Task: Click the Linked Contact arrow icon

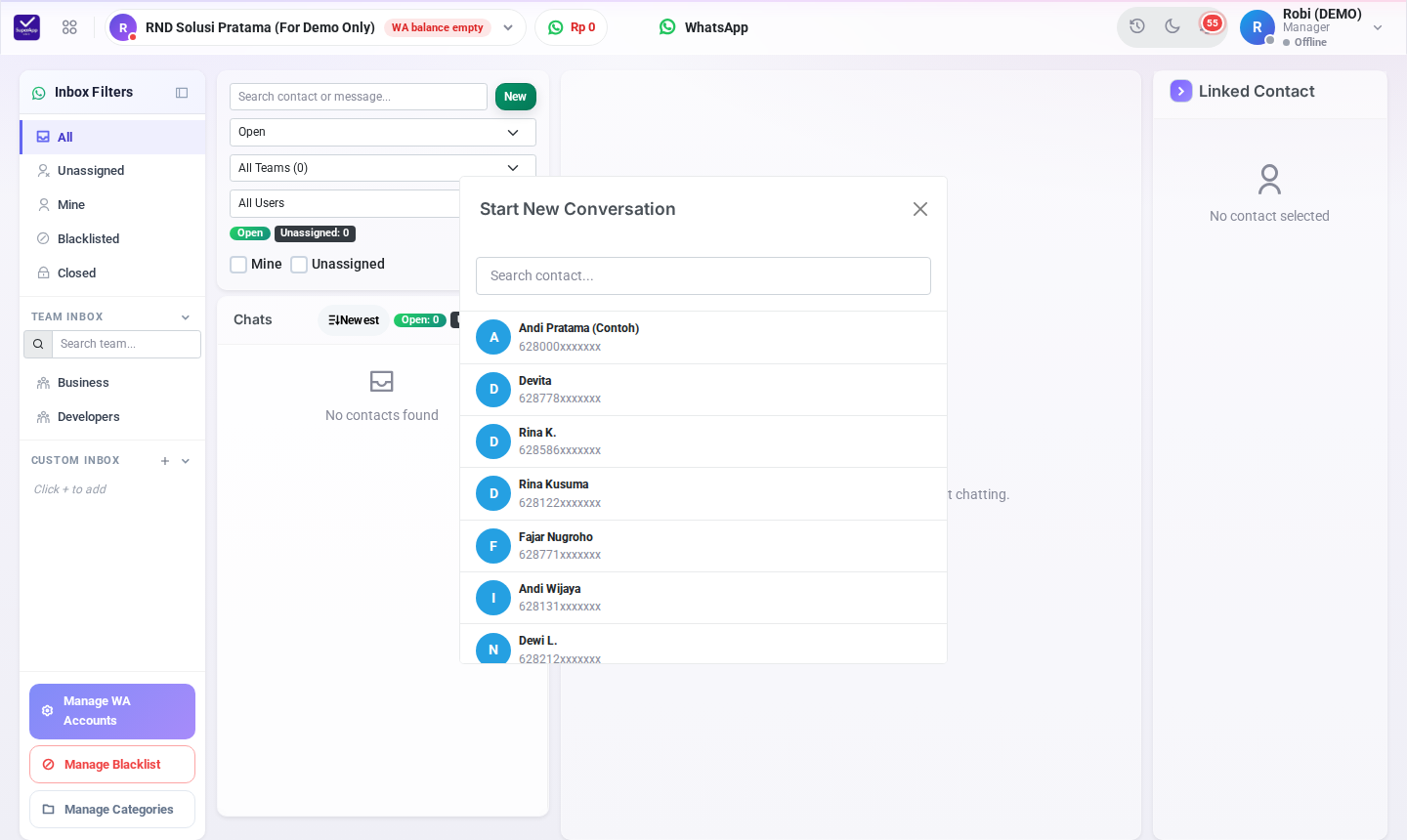Action: pos(1181,91)
